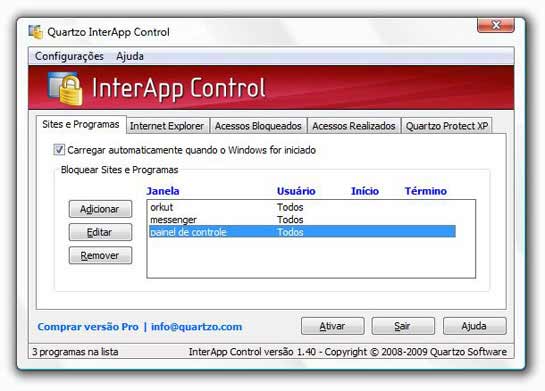Screen dimensions: 545x391
Task: Select the painel de controle row
Action: pyautogui.click(x=302, y=232)
